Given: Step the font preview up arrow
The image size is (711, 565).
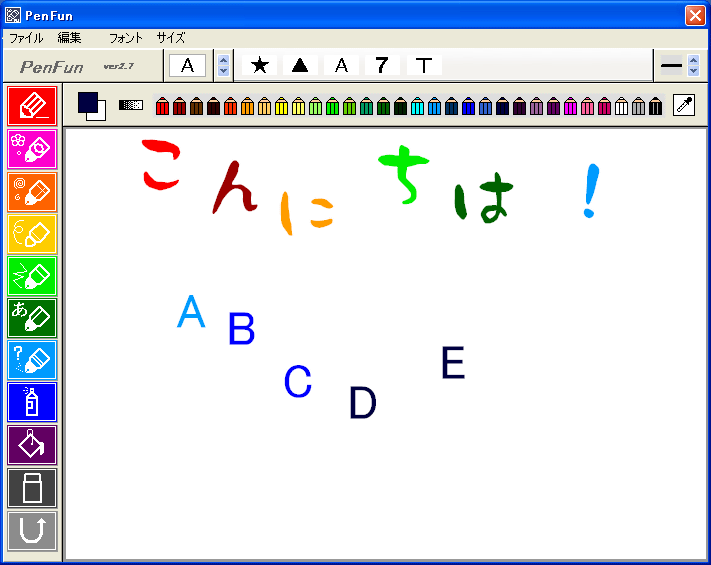Looking at the screenshot, I should (223, 60).
